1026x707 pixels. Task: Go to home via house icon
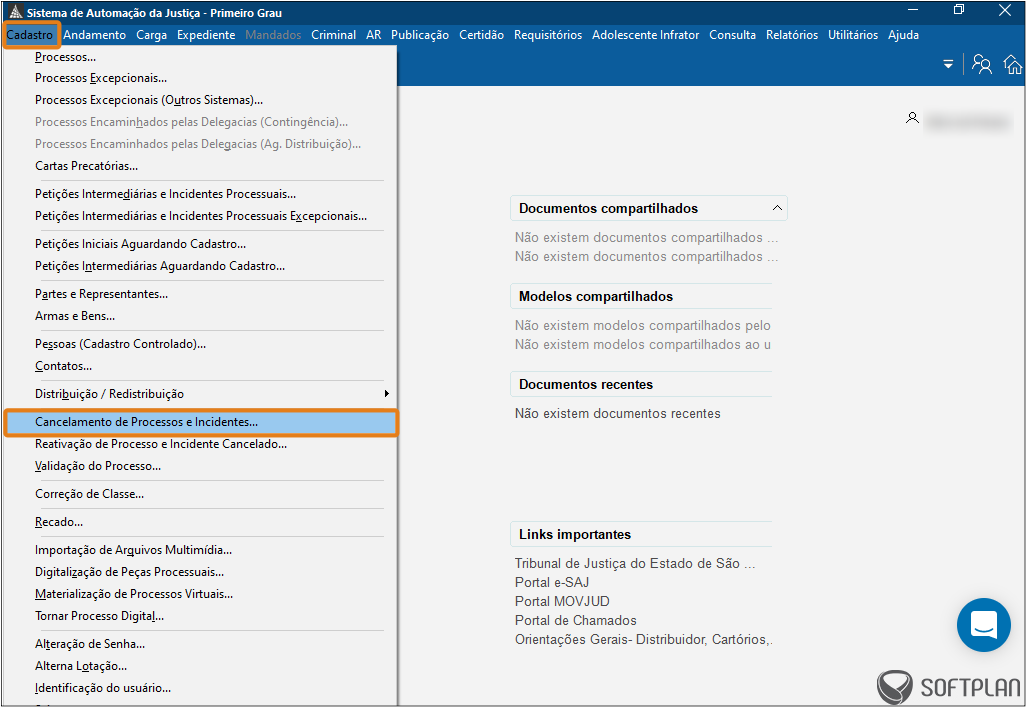point(1012,64)
